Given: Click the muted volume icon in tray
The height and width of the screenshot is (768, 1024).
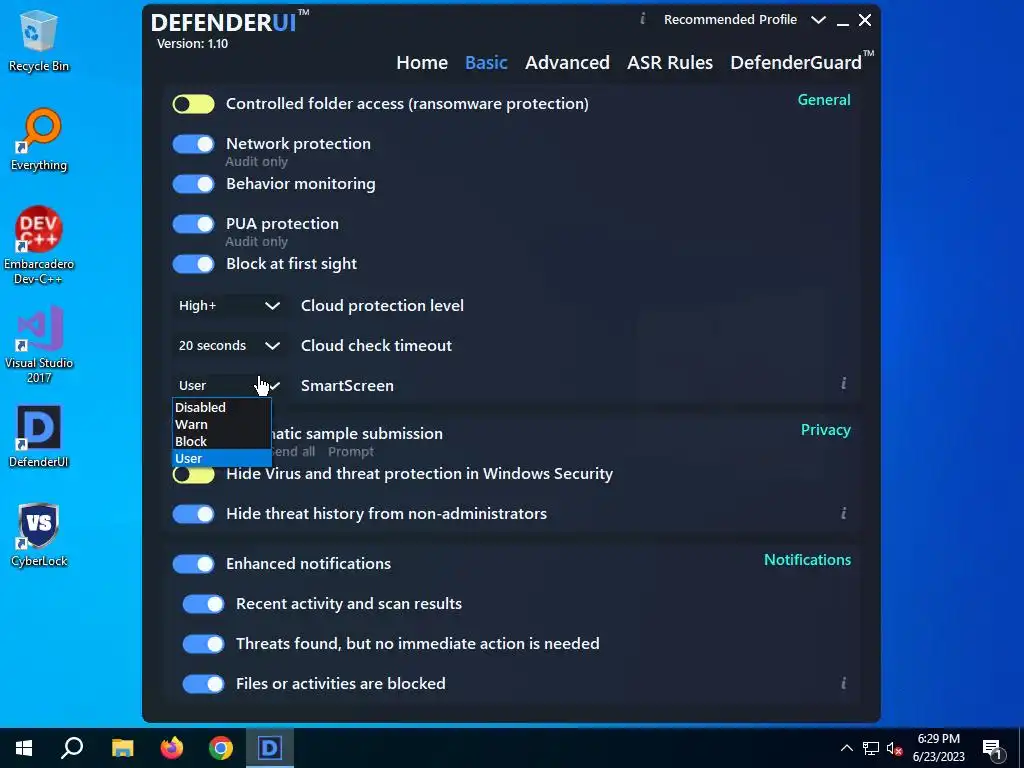Looking at the screenshot, I should 894,748.
